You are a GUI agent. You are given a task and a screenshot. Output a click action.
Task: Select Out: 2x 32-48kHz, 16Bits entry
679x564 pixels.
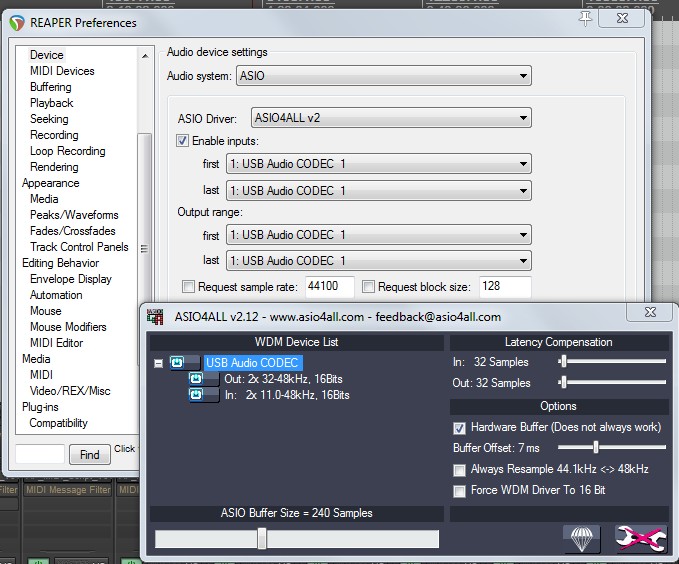pyautogui.click(x=283, y=379)
